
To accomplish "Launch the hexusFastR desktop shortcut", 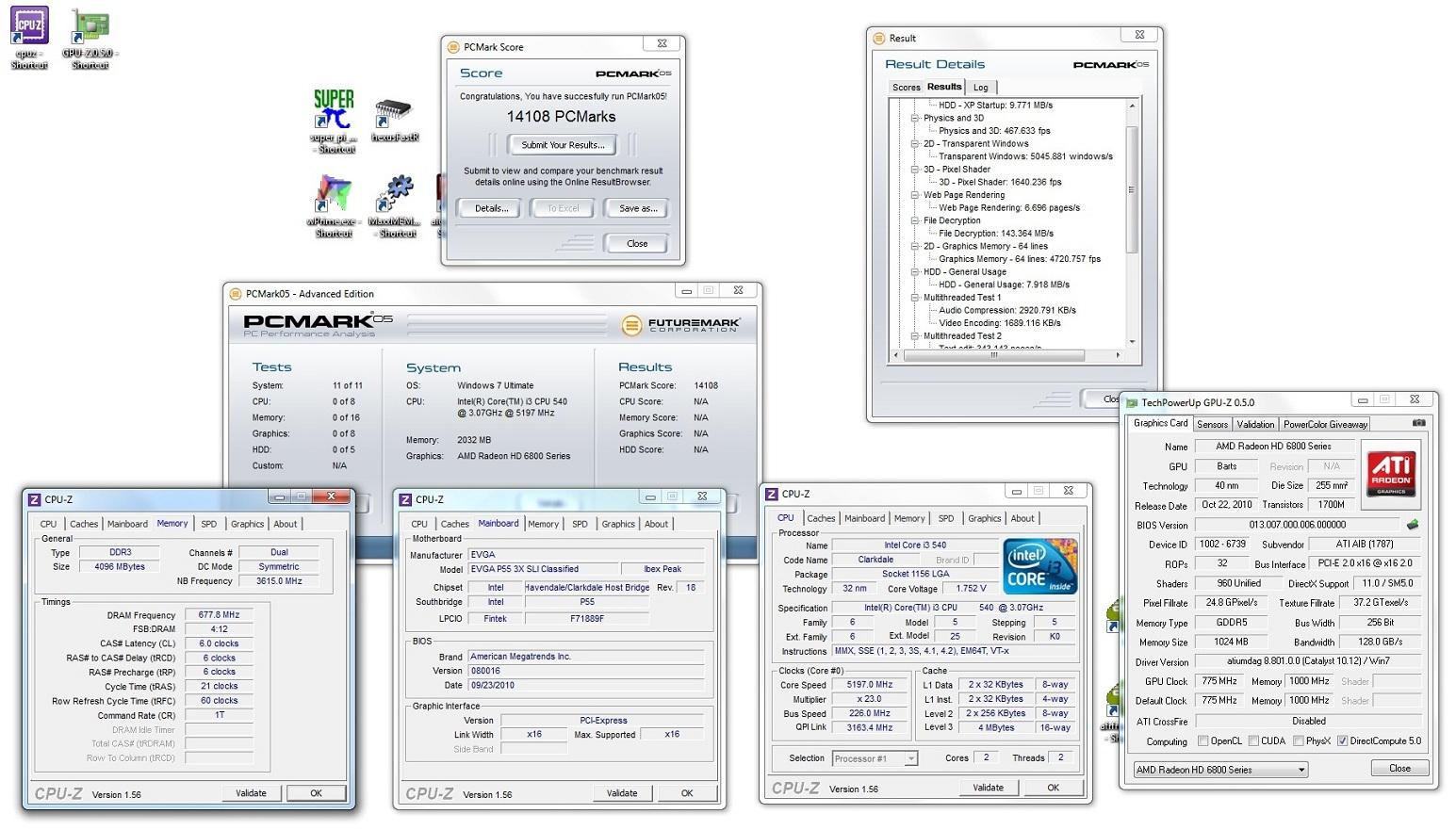I will 395,120.
